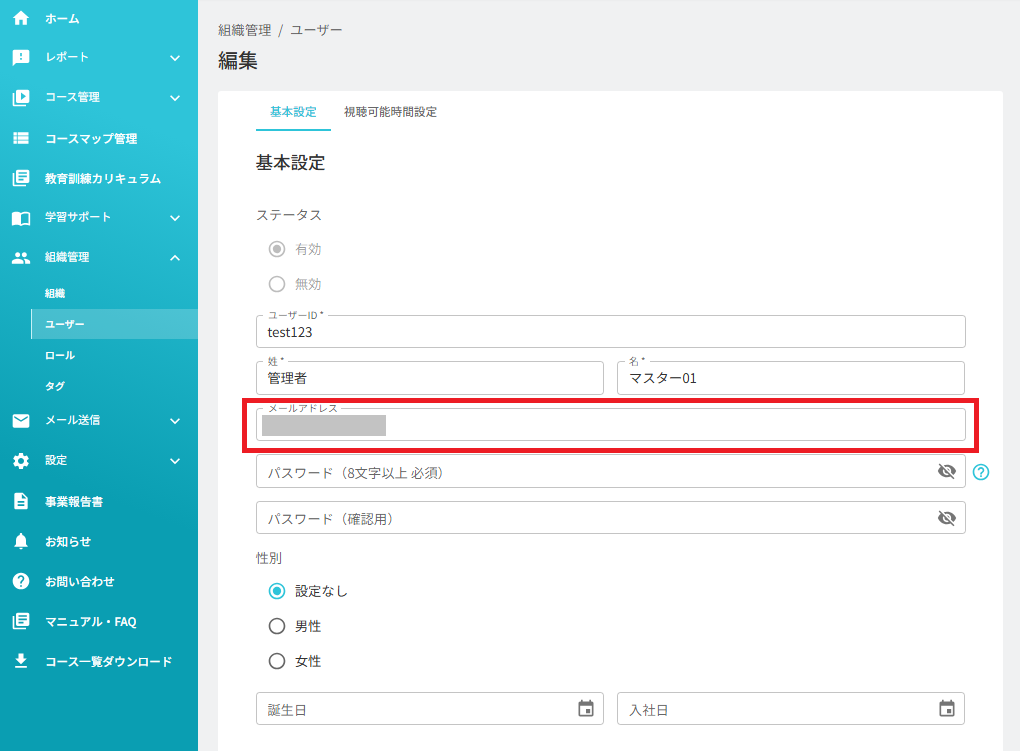Click the 事業報告書 document icon
Image resolution: width=1020 pixels, height=751 pixels.
point(21,501)
